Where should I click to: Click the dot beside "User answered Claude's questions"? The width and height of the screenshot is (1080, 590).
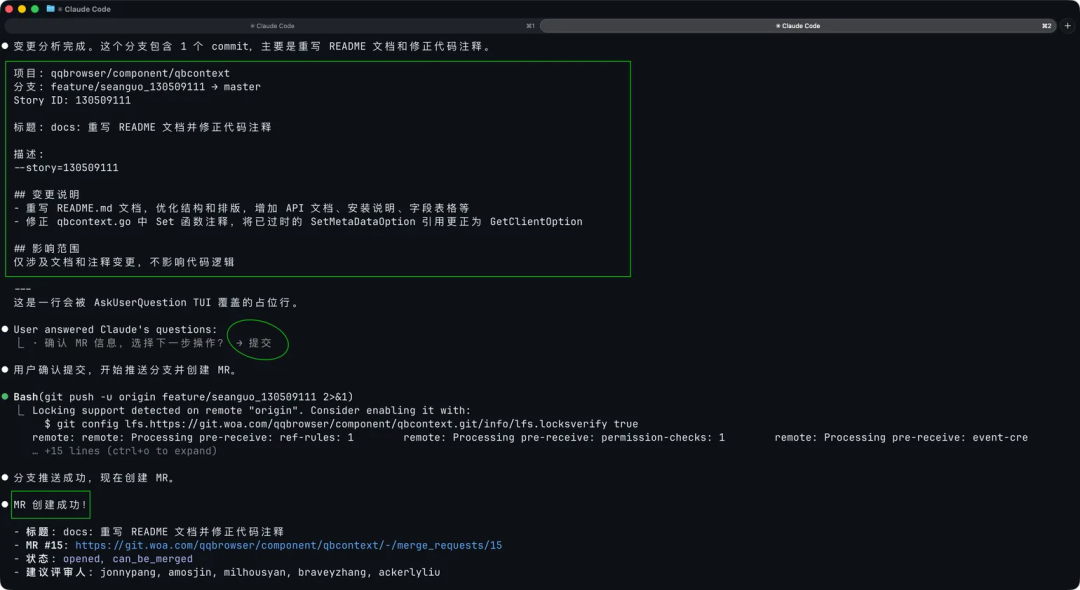tap(5, 329)
